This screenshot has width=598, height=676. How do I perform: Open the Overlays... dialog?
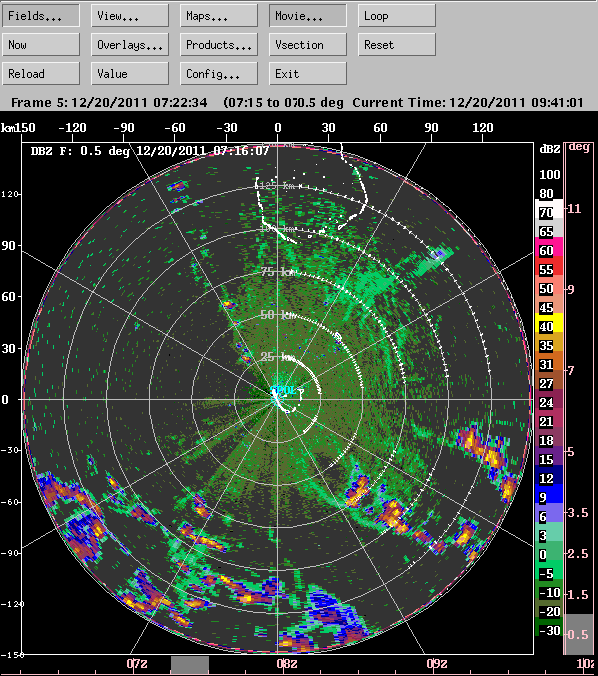129,45
